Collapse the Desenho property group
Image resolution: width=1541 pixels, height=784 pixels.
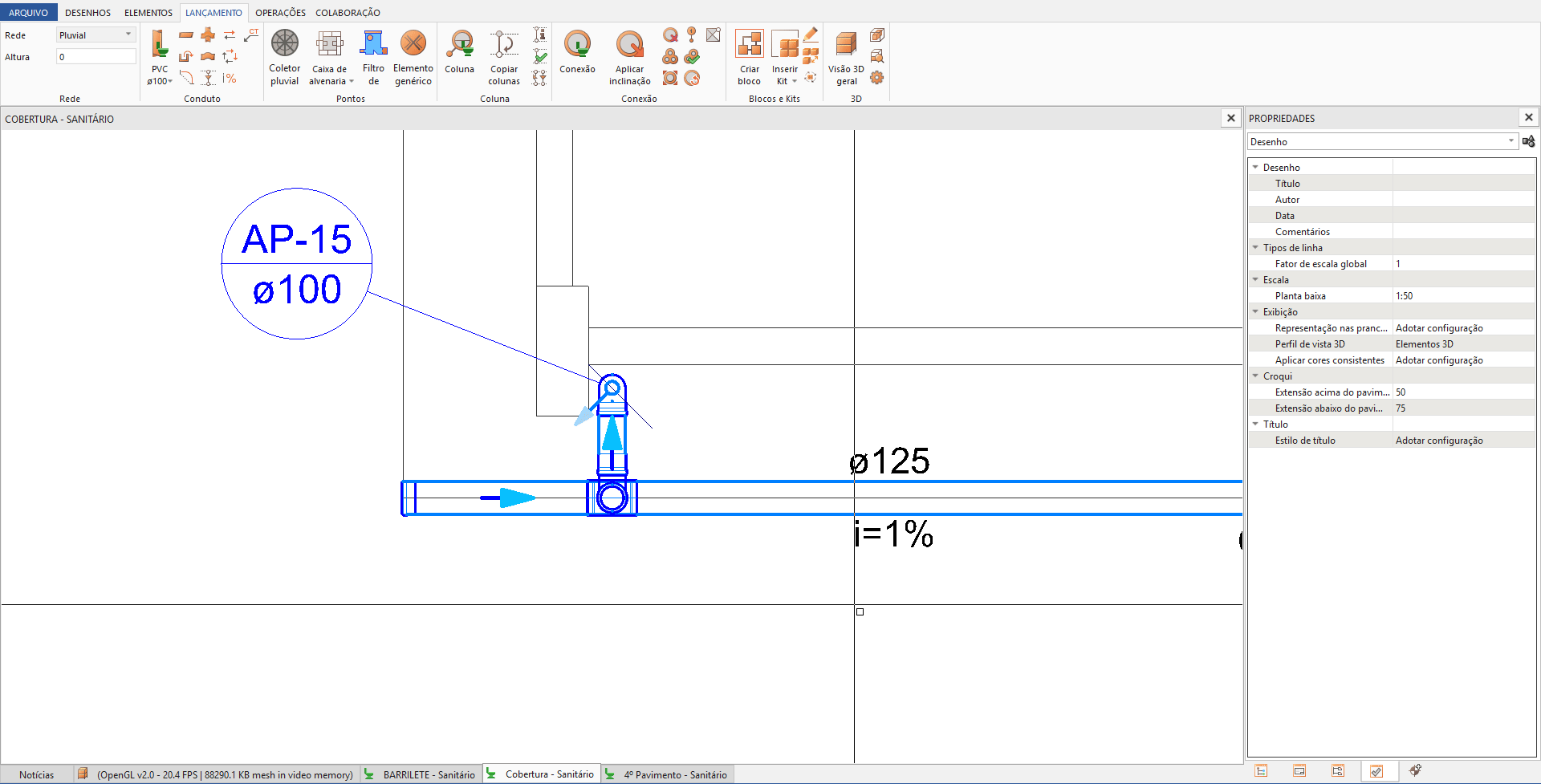coord(1255,167)
